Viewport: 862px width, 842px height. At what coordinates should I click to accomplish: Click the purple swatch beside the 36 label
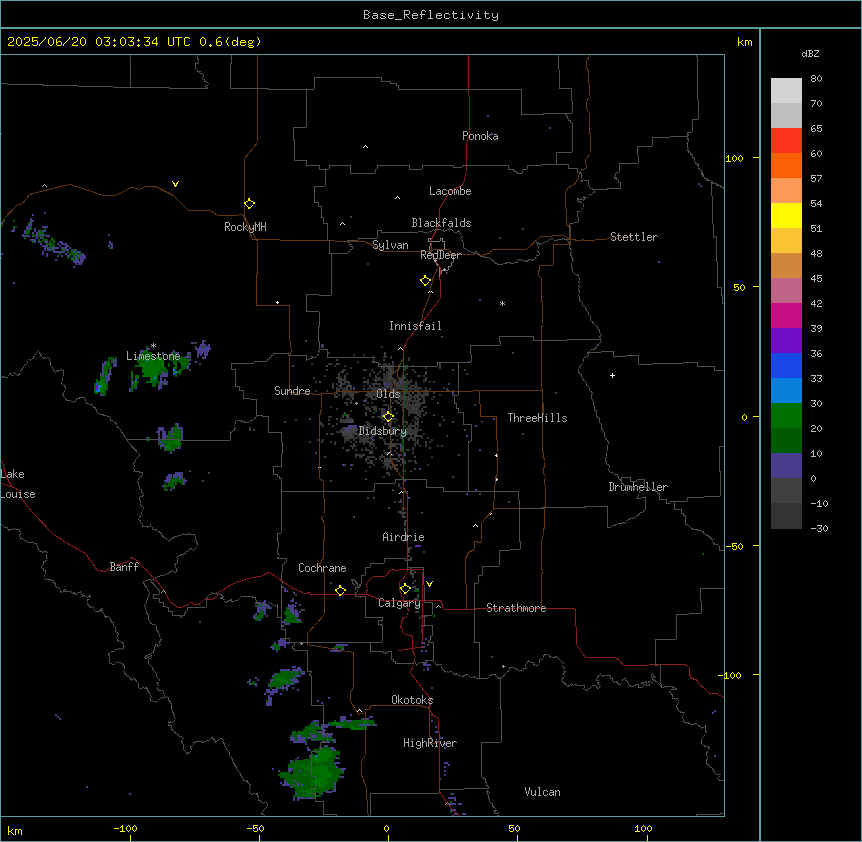tap(786, 341)
